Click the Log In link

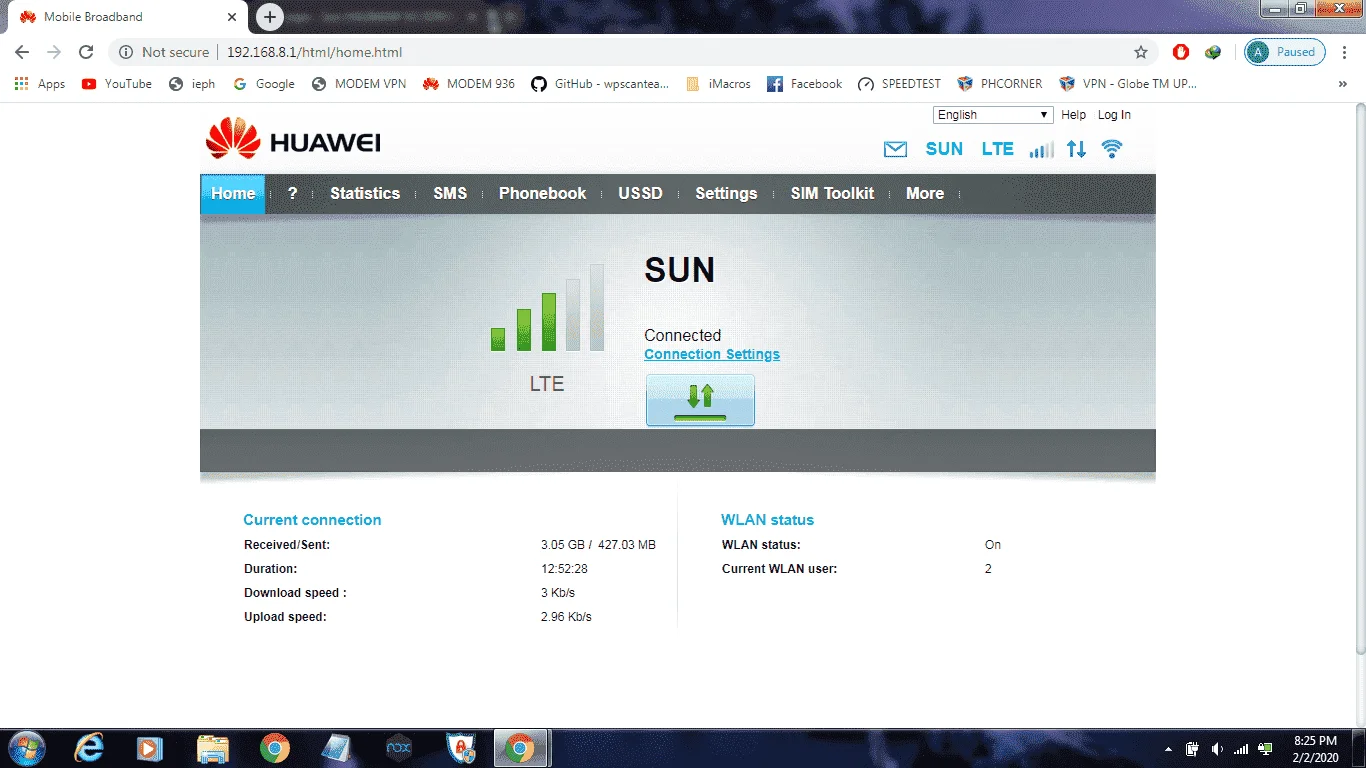point(1114,115)
